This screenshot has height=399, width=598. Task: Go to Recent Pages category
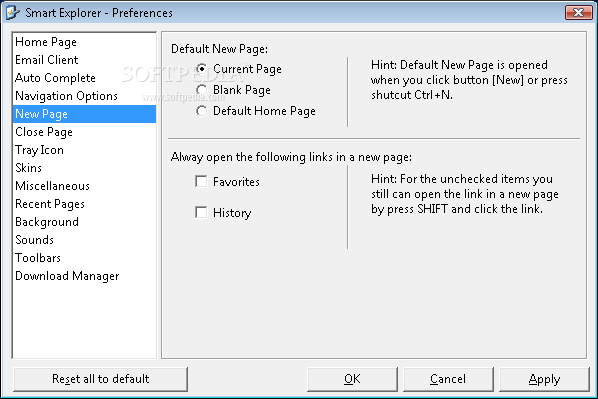click(x=84, y=204)
